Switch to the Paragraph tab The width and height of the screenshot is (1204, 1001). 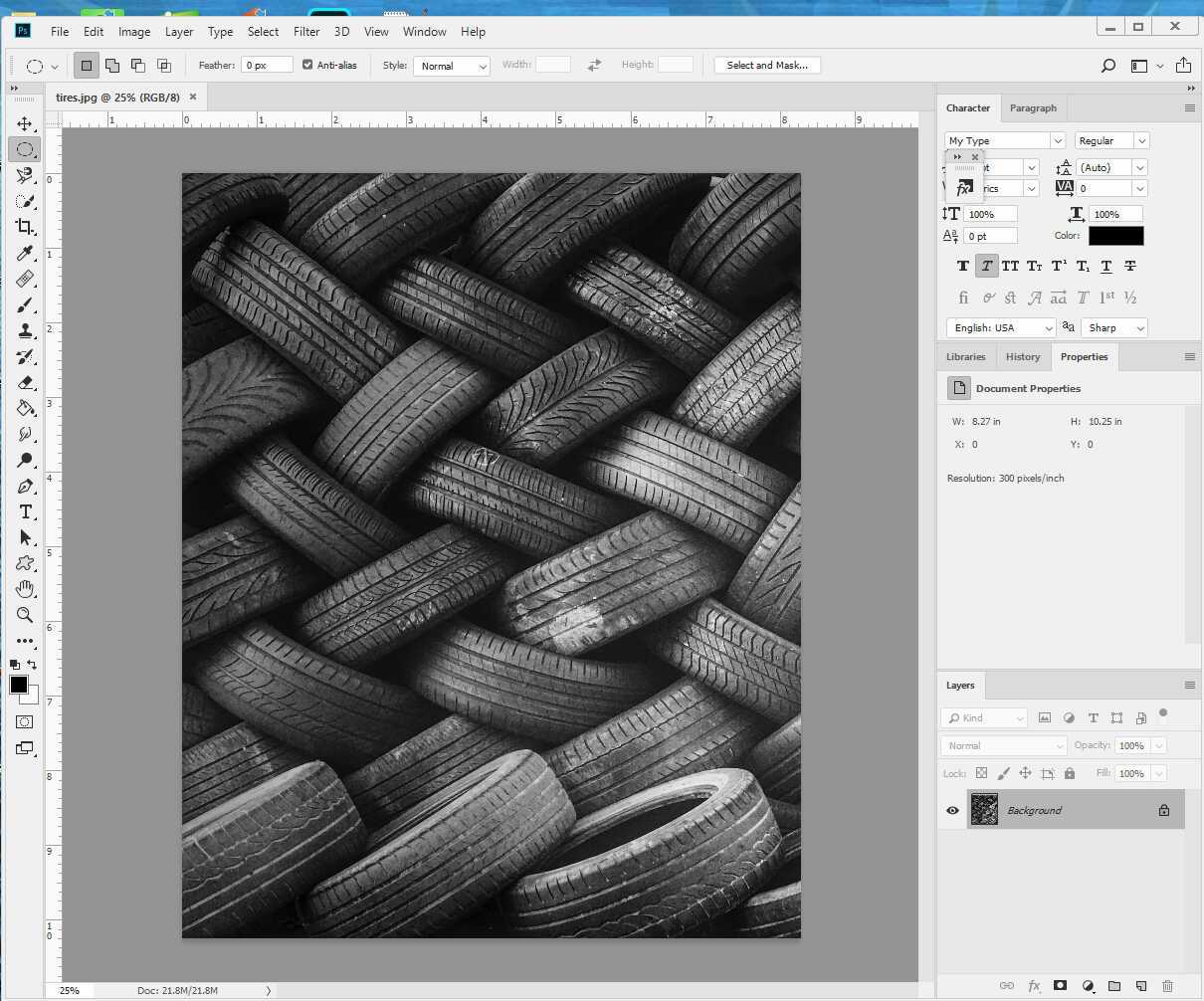(1033, 107)
